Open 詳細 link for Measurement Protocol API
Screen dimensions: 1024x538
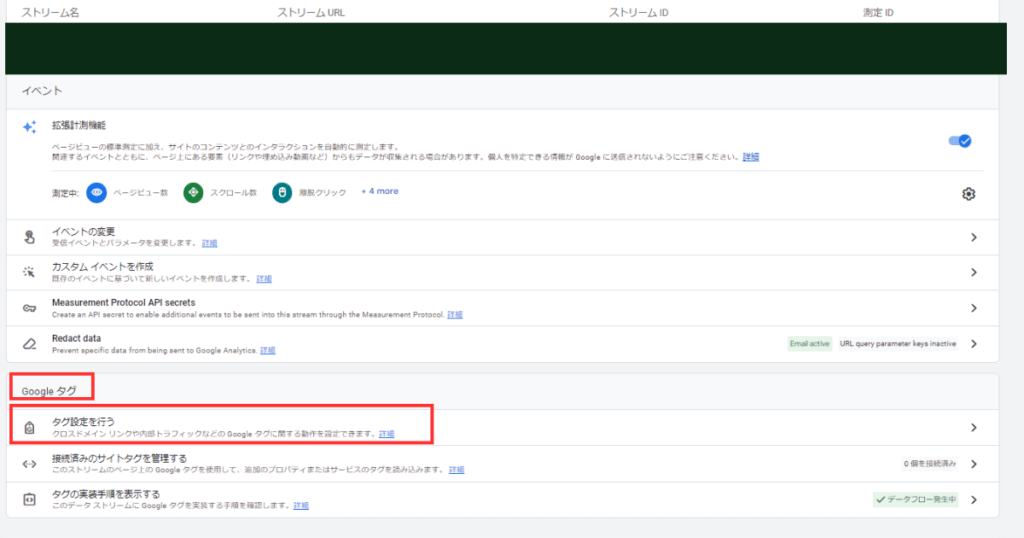pyautogui.click(x=455, y=315)
